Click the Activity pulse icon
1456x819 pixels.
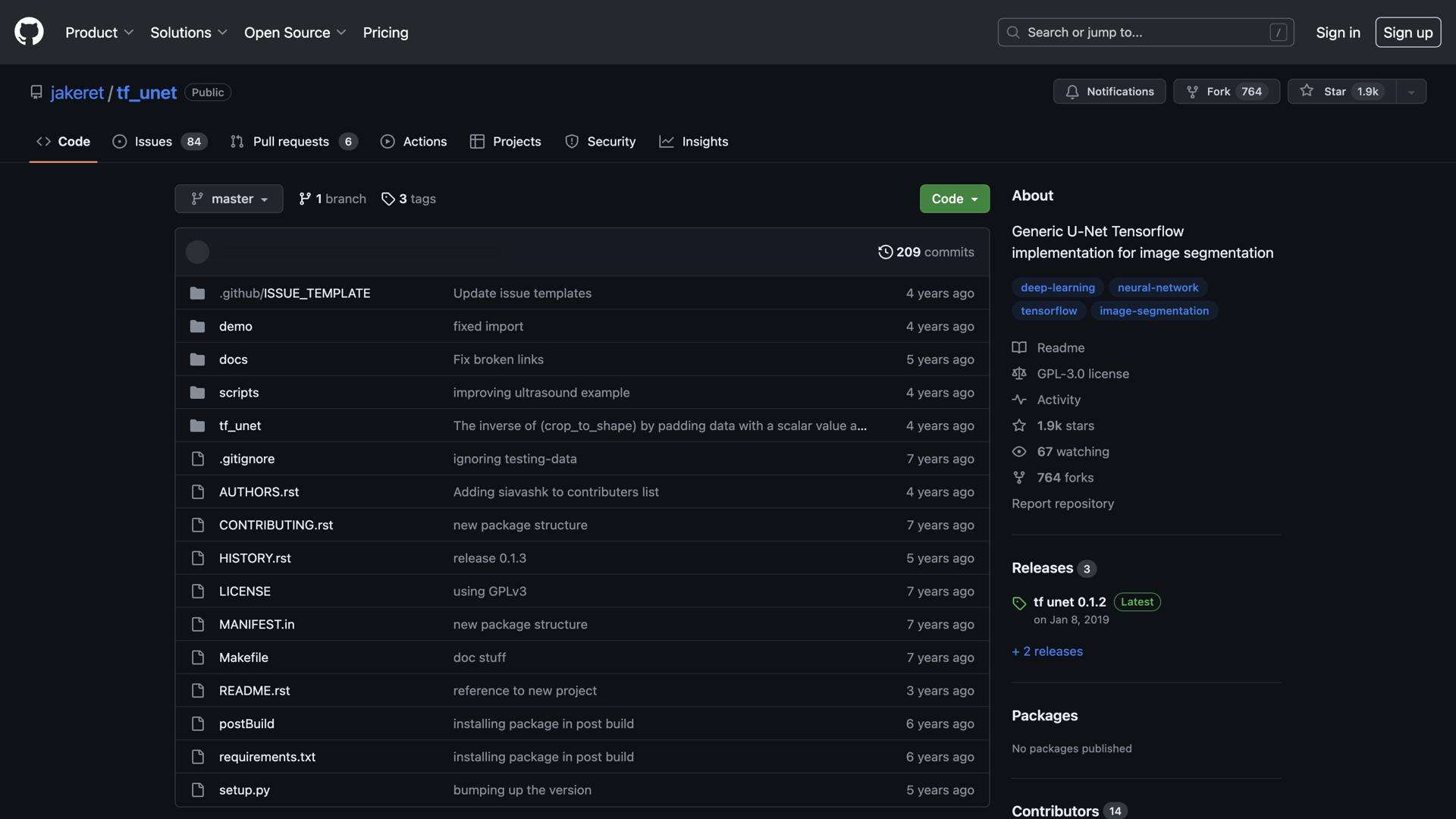1019,400
